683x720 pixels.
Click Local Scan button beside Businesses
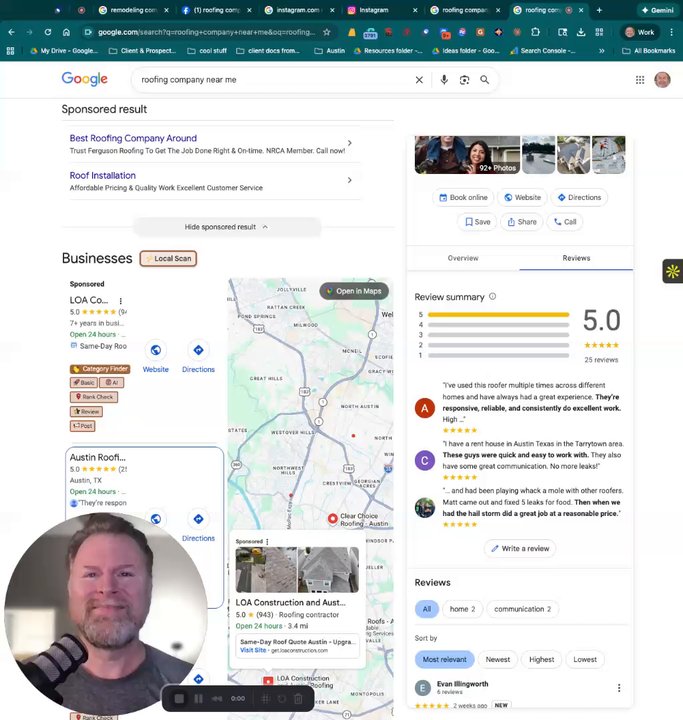[168, 259]
